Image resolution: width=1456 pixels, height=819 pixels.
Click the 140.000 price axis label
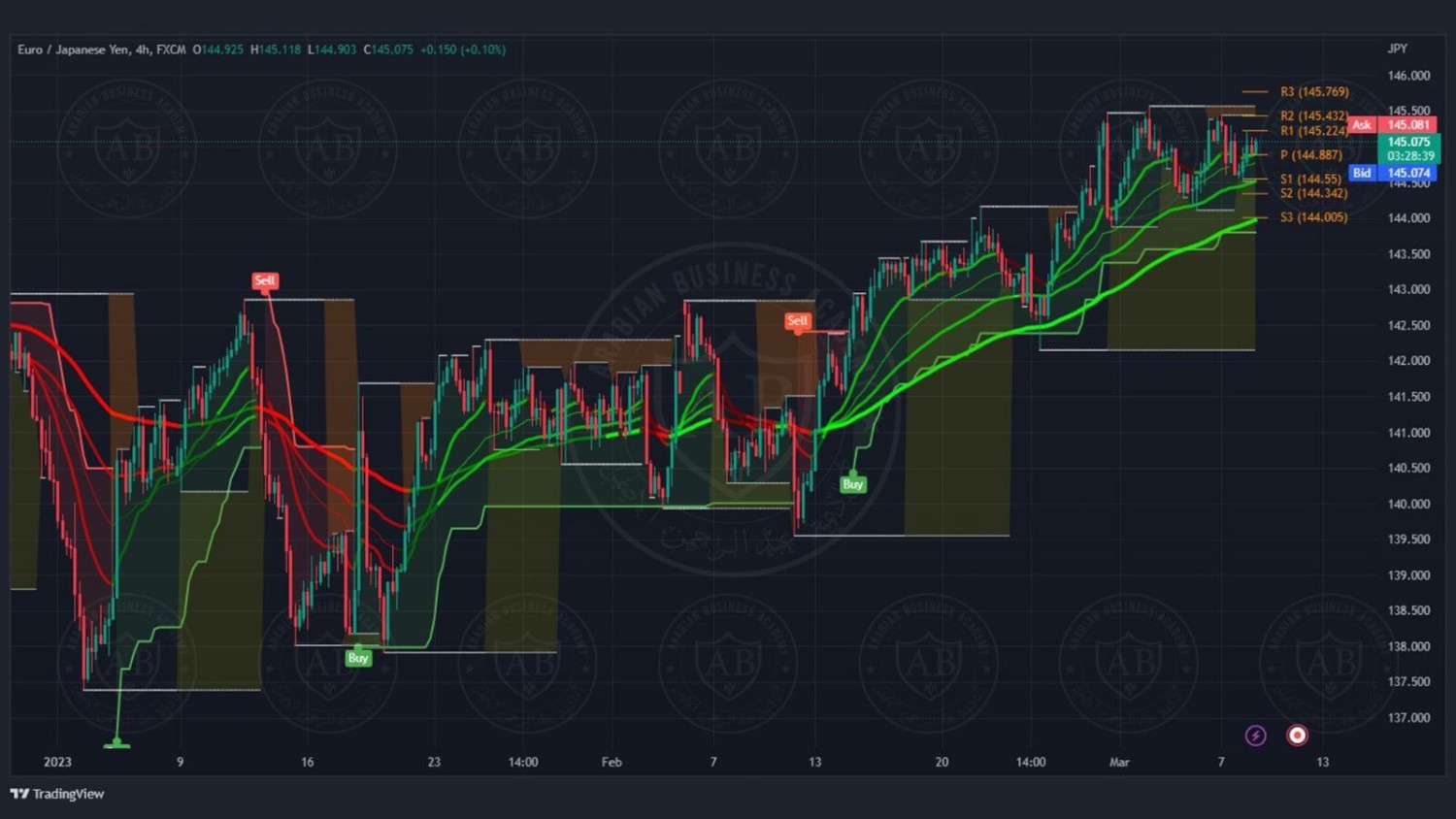pyautogui.click(x=1408, y=504)
